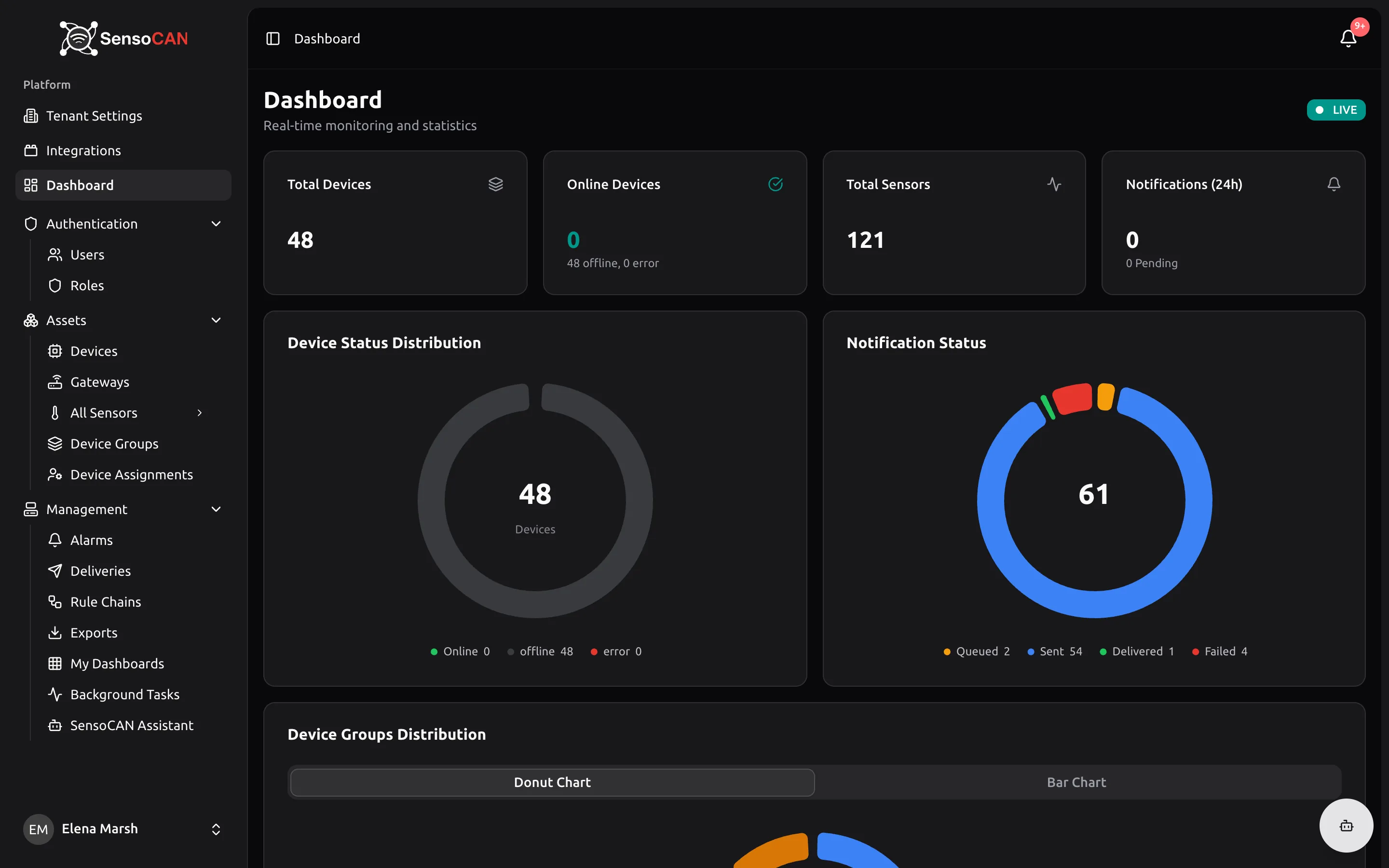Click the Alarms bell icon
This screenshot has width=1389, height=868.
(54, 540)
